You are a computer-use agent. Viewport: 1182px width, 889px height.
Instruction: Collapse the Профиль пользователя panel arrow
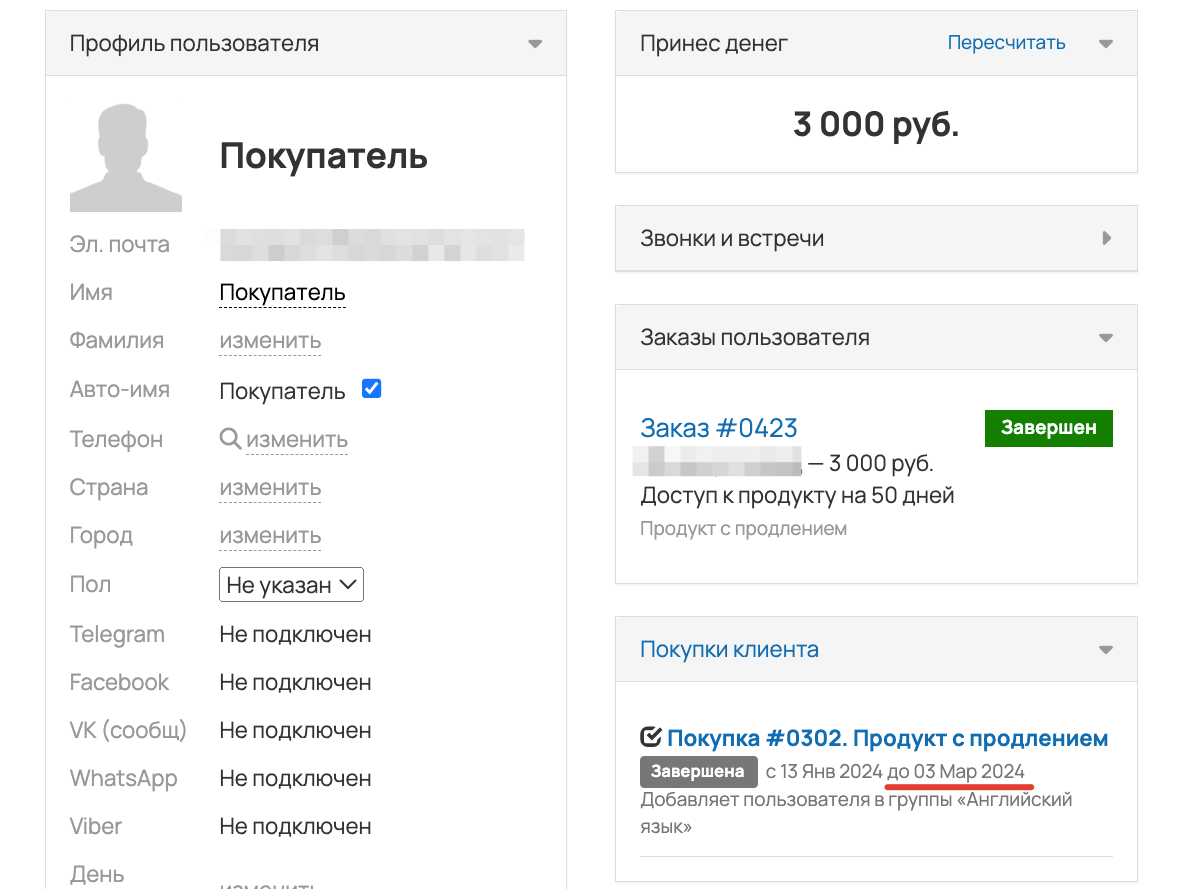tap(535, 44)
